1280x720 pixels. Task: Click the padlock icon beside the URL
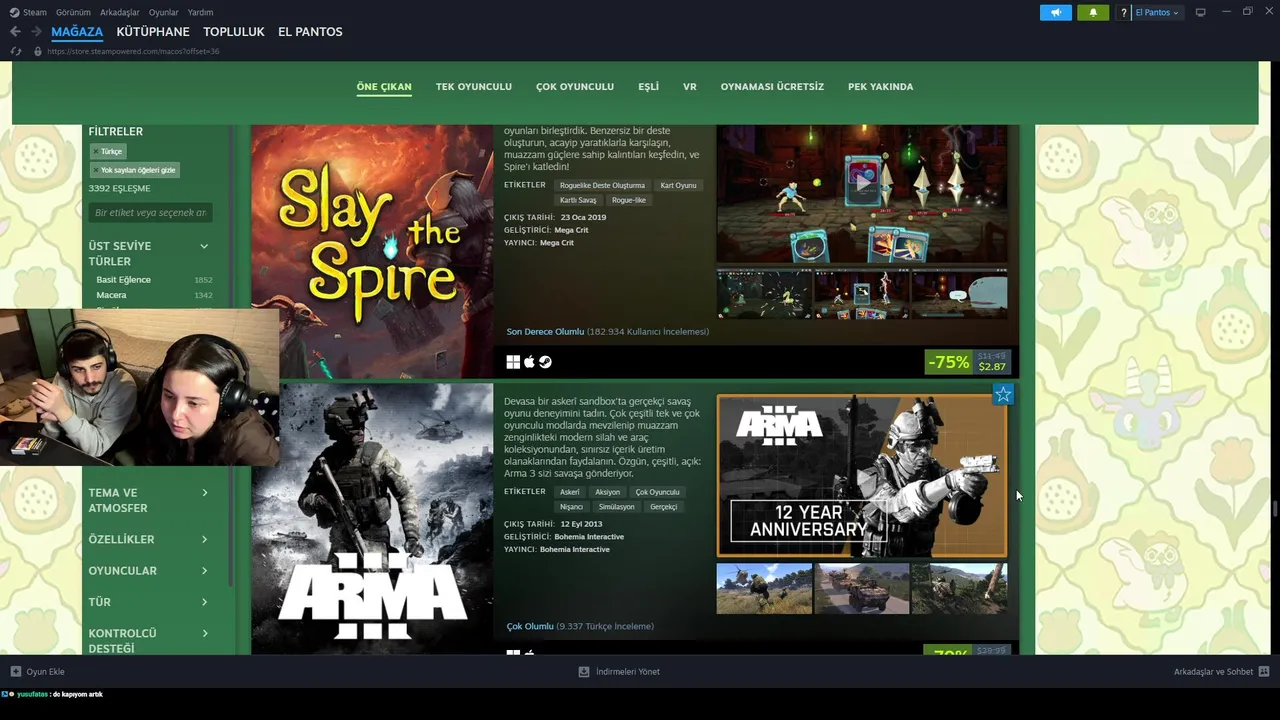click(38, 51)
